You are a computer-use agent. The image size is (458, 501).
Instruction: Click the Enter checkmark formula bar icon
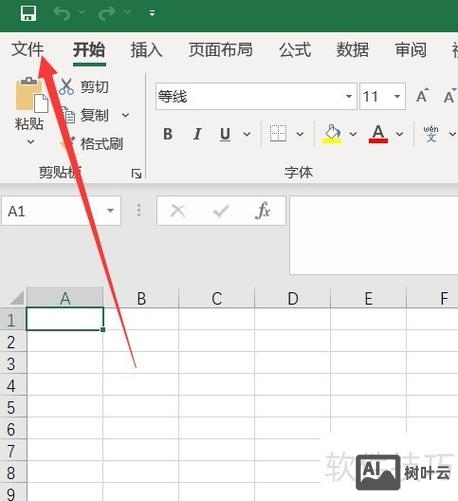click(221, 211)
